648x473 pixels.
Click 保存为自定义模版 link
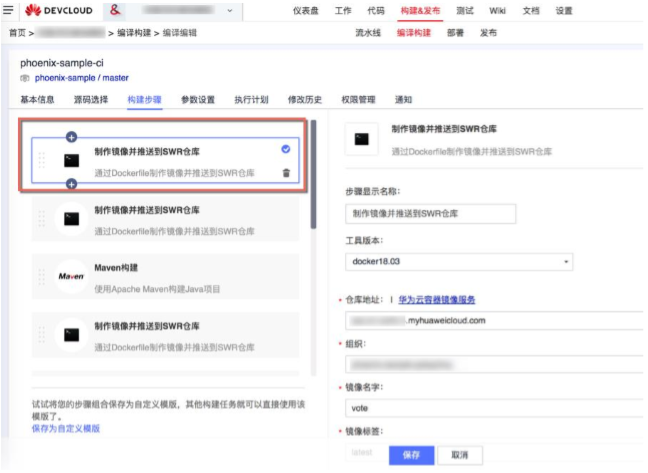tap(66, 429)
